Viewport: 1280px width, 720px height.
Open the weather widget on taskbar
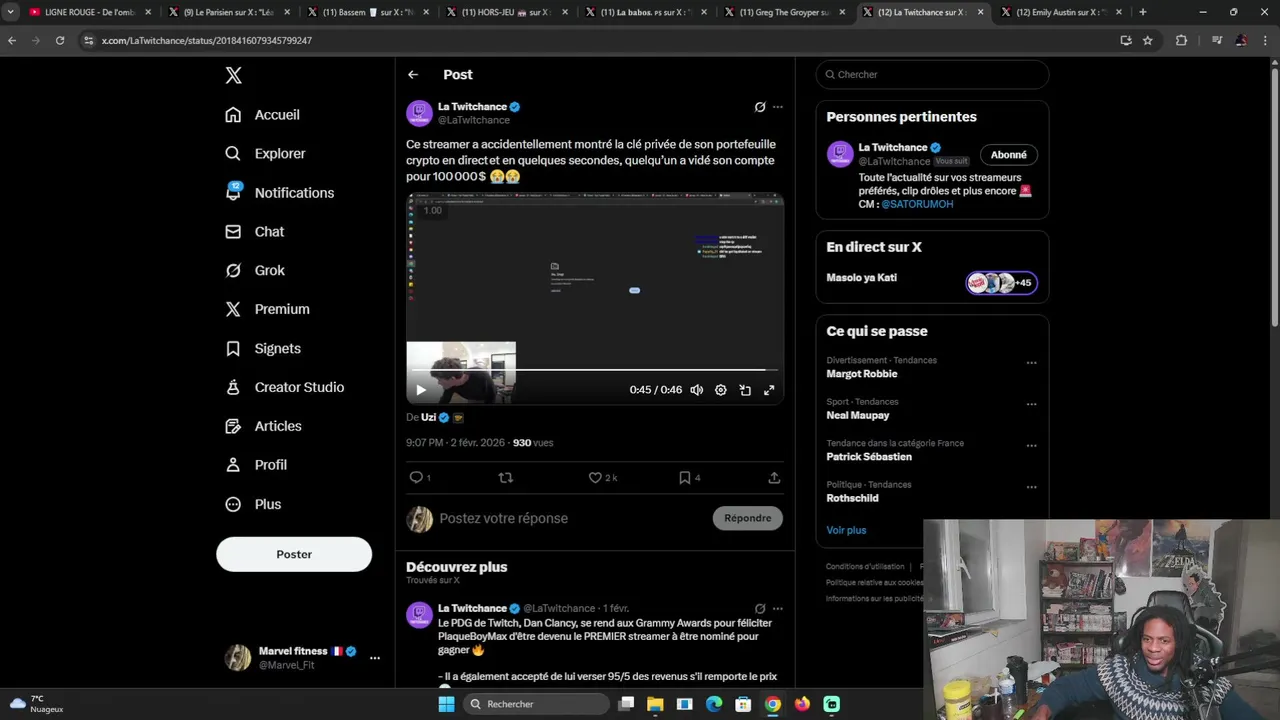[36, 704]
